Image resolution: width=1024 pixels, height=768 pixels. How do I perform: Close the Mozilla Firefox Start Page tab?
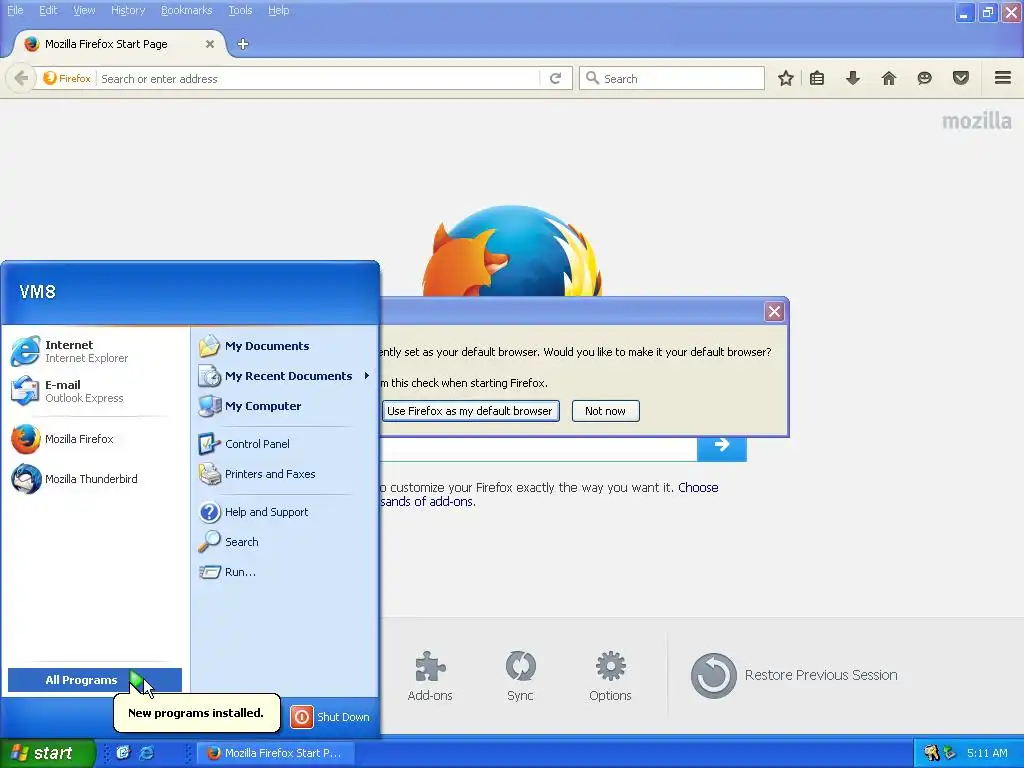coord(210,44)
